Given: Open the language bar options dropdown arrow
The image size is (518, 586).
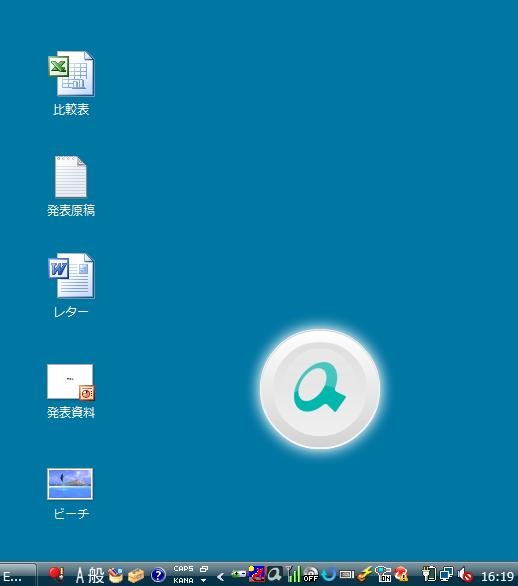Looking at the screenshot, I should [x=204, y=580].
